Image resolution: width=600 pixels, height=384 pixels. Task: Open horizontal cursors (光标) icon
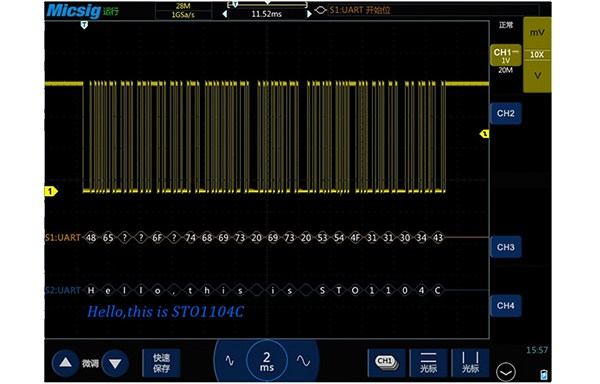[428, 362]
